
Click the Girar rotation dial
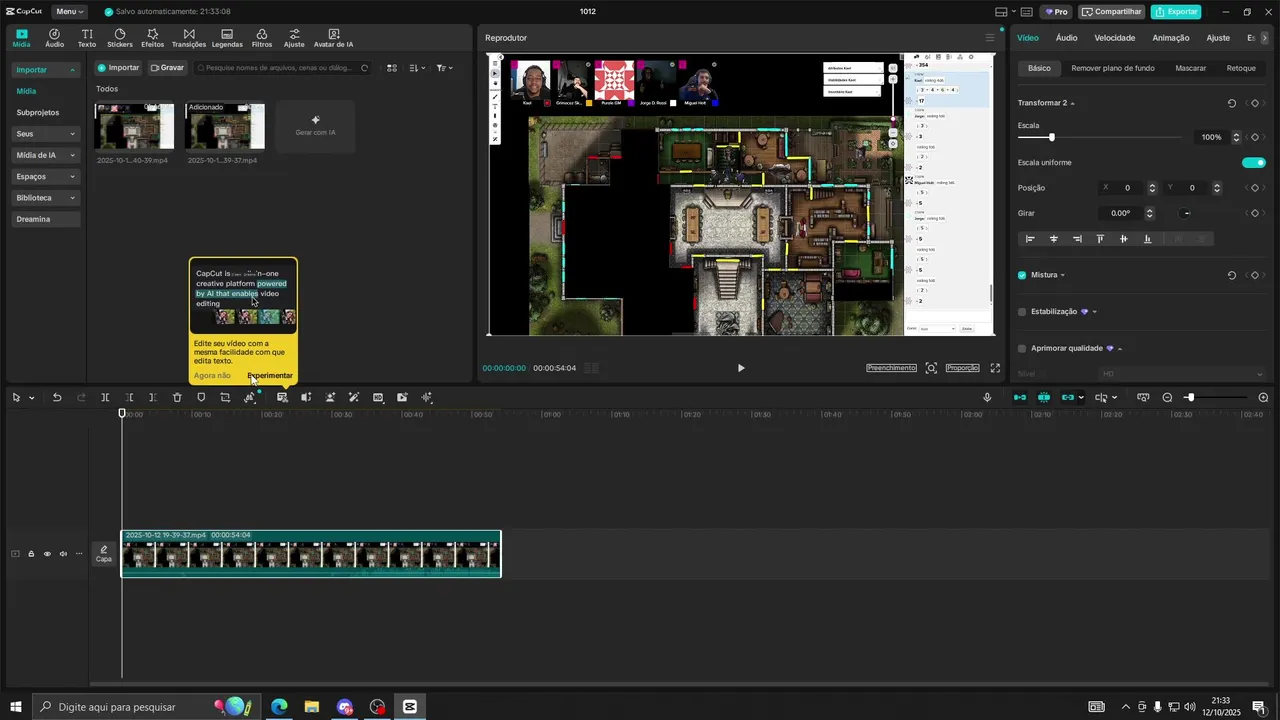pos(1186,213)
